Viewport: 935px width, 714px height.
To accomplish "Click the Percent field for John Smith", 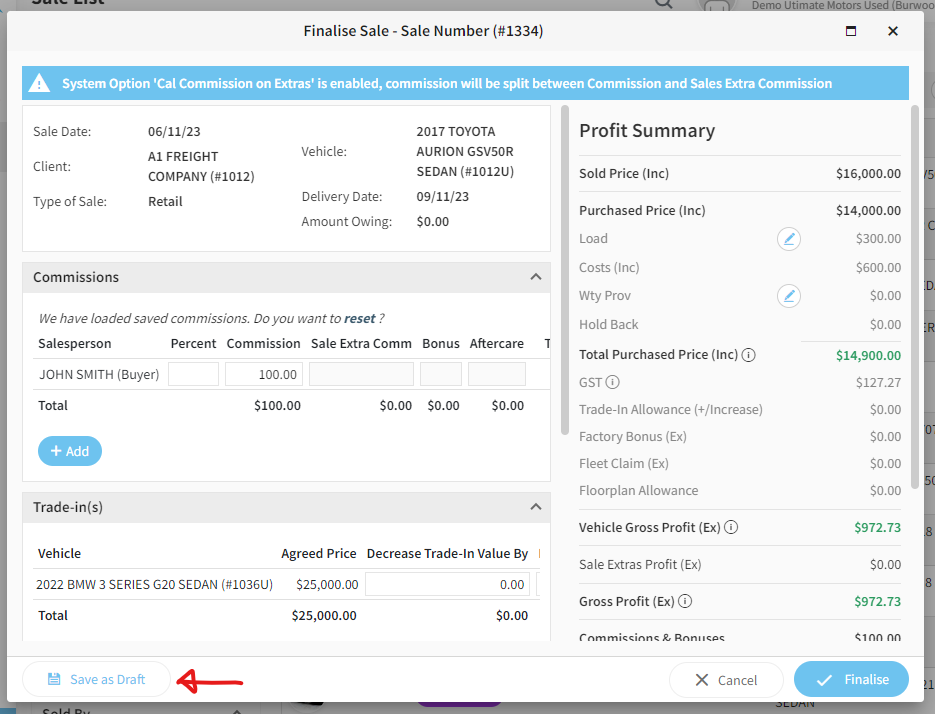I will coord(193,373).
